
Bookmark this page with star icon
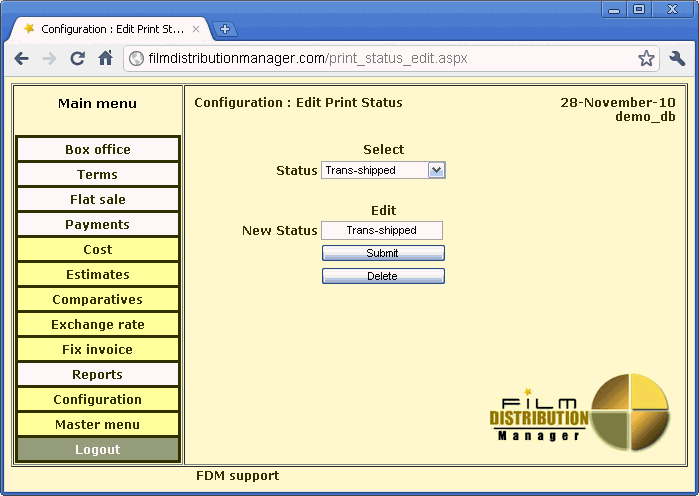click(x=646, y=59)
